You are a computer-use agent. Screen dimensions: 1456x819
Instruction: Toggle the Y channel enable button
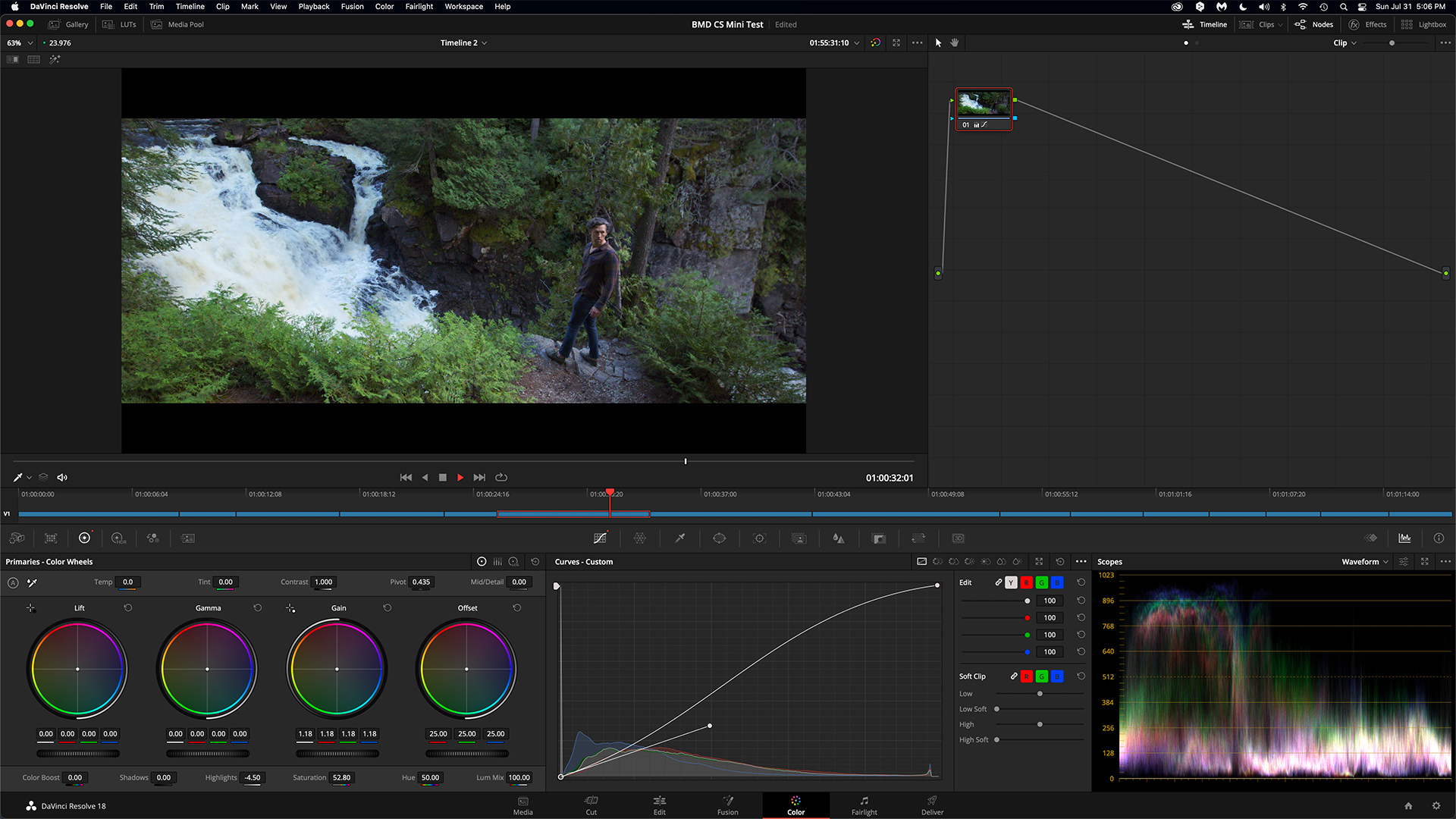(x=1010, y=582)
